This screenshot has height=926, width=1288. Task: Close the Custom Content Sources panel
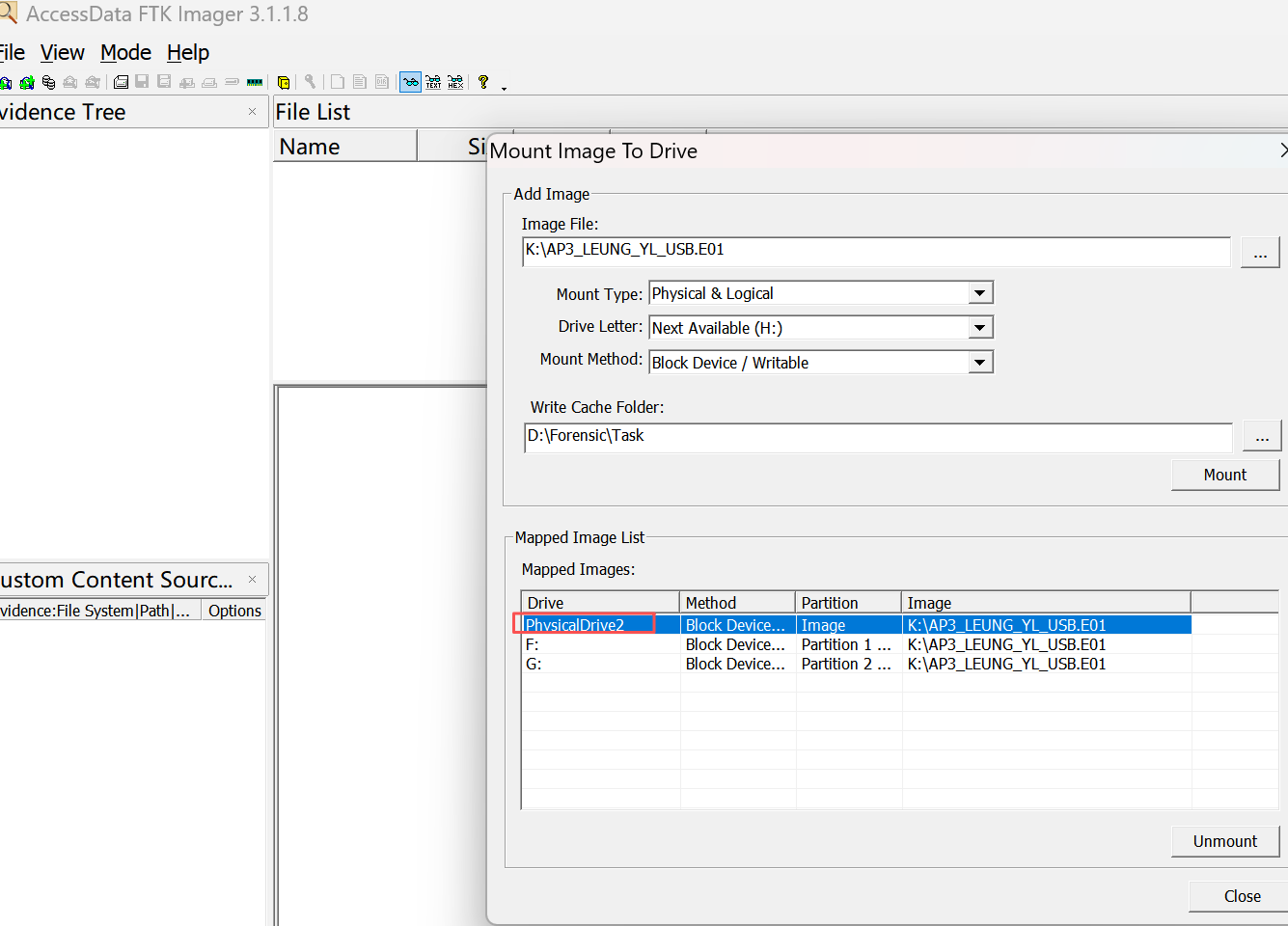252,580
